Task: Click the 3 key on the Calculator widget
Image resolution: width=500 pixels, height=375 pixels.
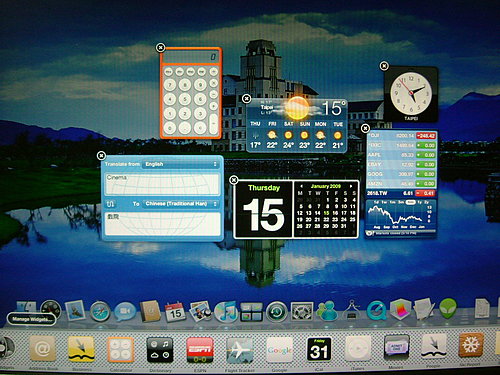Action: (200, 113)
